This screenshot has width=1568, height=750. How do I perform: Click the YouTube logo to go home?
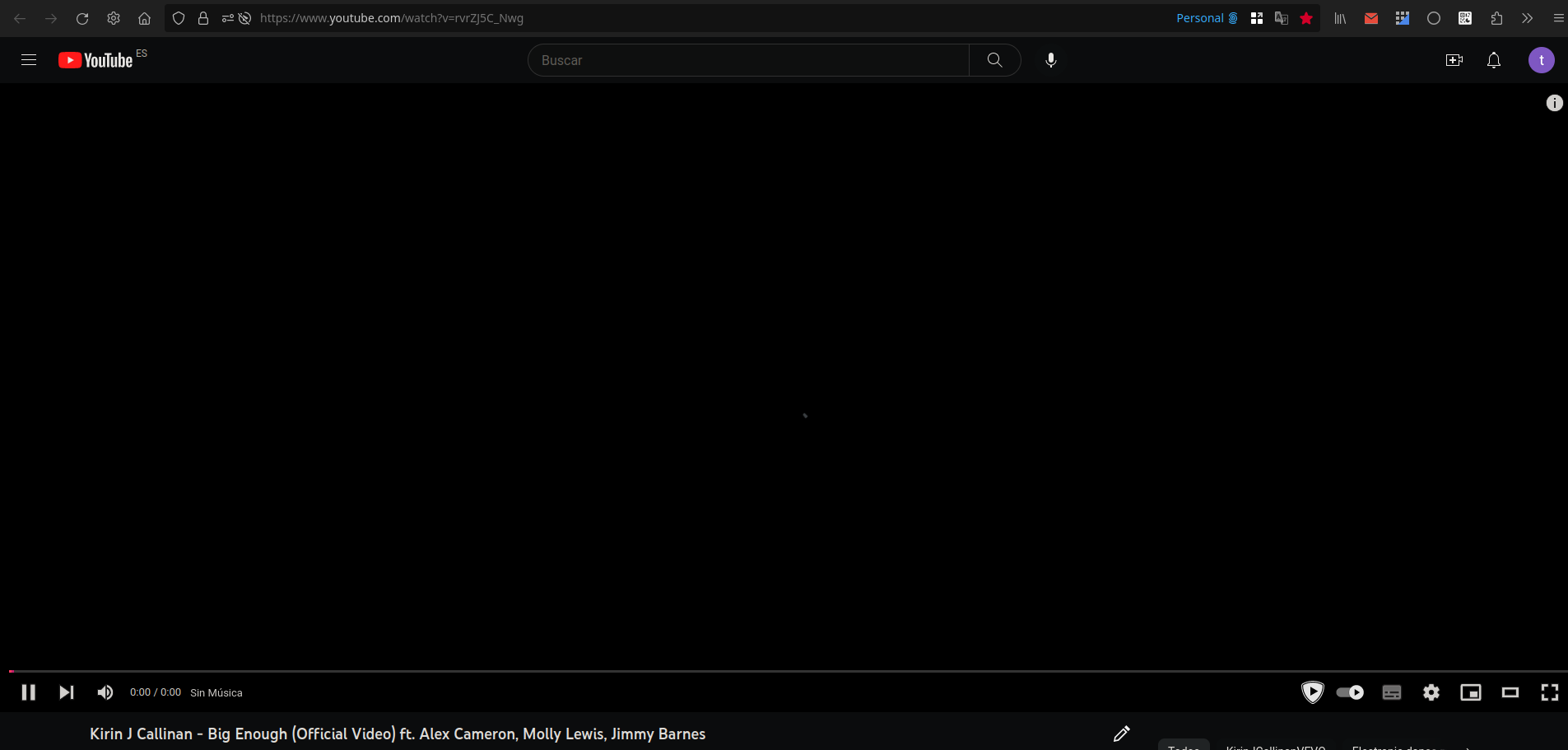click(x=95, y=60)
